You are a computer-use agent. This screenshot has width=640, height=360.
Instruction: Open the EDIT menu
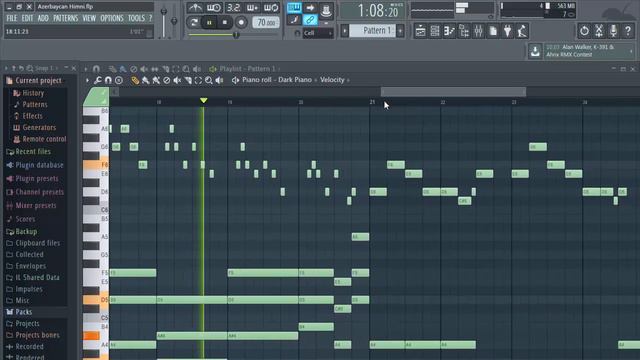tap(27, 18)
